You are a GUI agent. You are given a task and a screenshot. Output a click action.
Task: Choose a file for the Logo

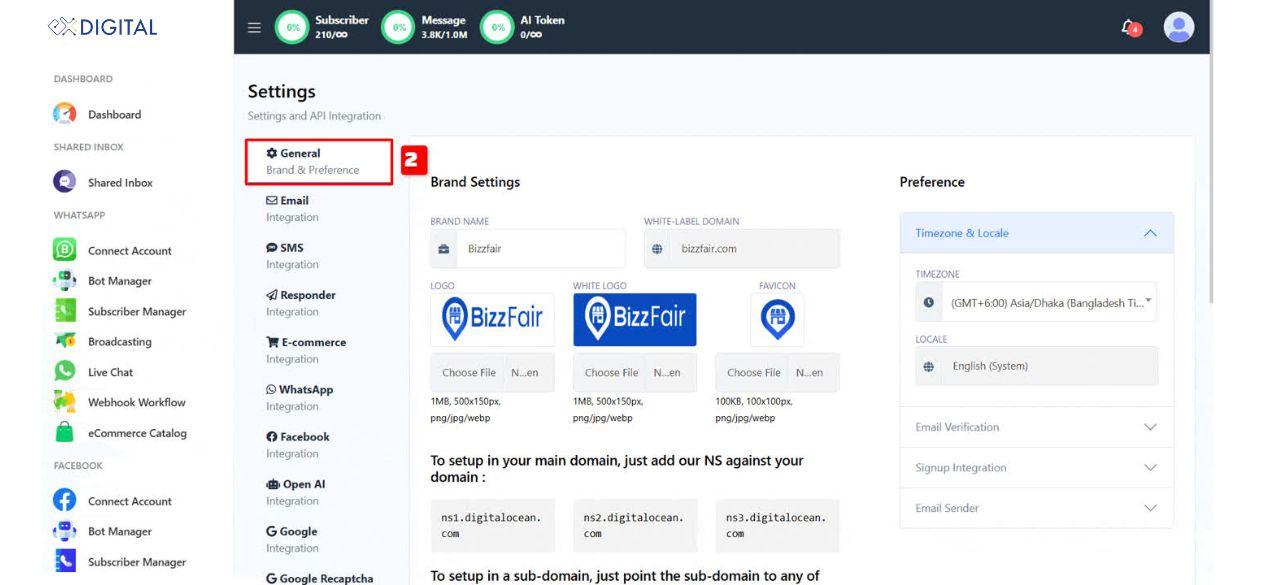pyautogui.click(x=492, y=372)
